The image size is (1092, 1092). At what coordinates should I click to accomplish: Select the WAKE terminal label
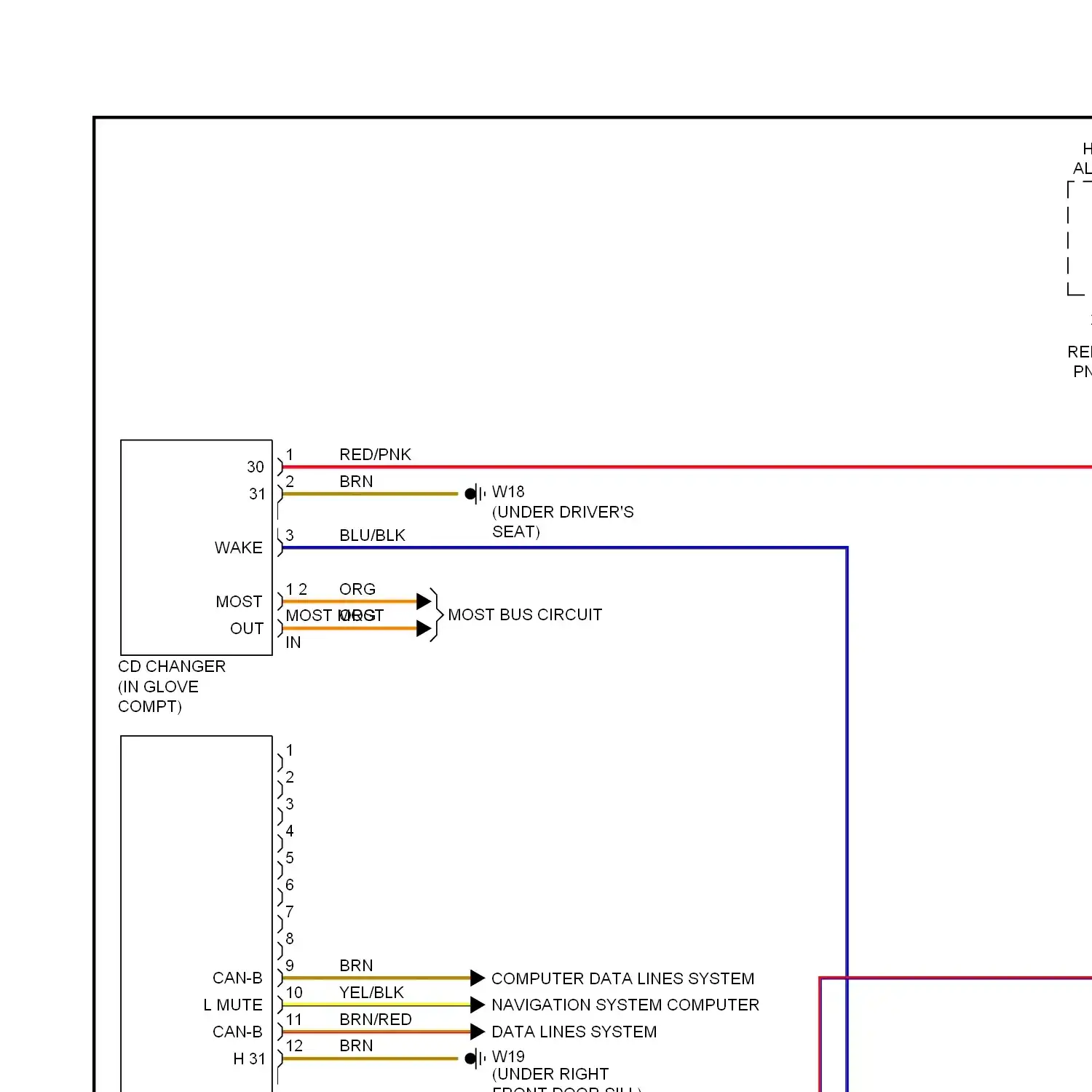[239, 547]
